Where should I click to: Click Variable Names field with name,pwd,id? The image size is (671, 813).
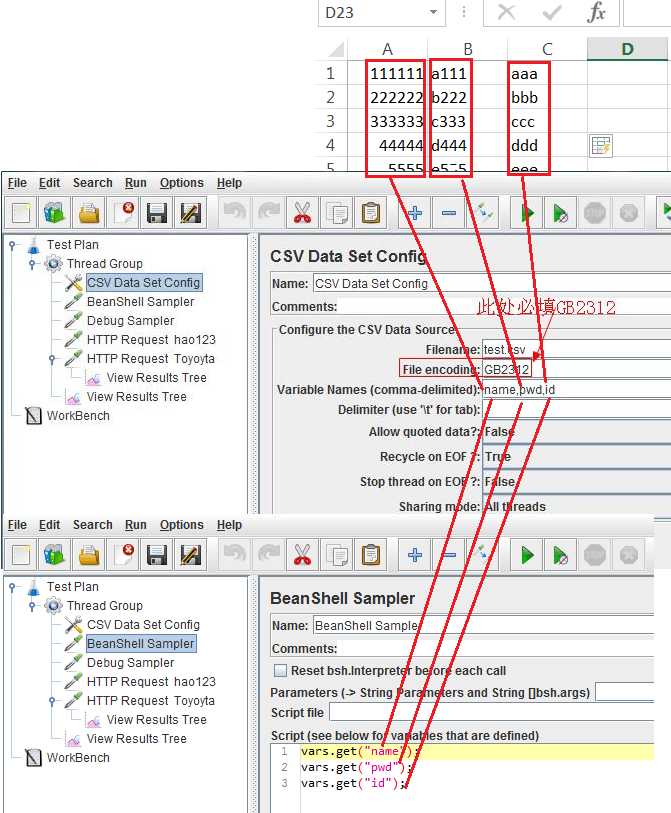[577, 389]
